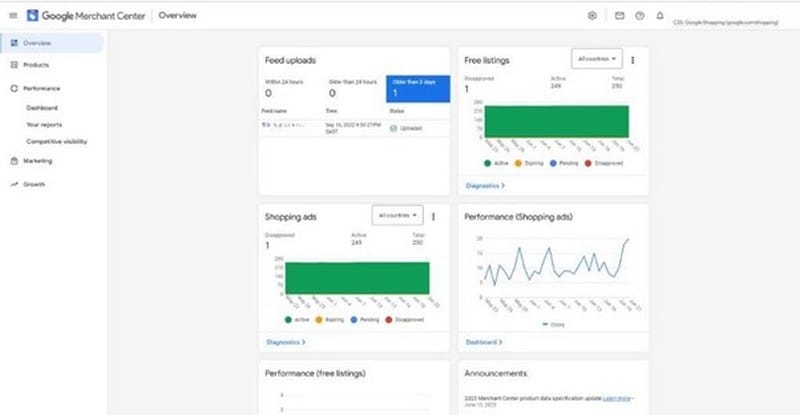
Task: Go to Performance Dashboard sub-item
Action: click(42, 108)
